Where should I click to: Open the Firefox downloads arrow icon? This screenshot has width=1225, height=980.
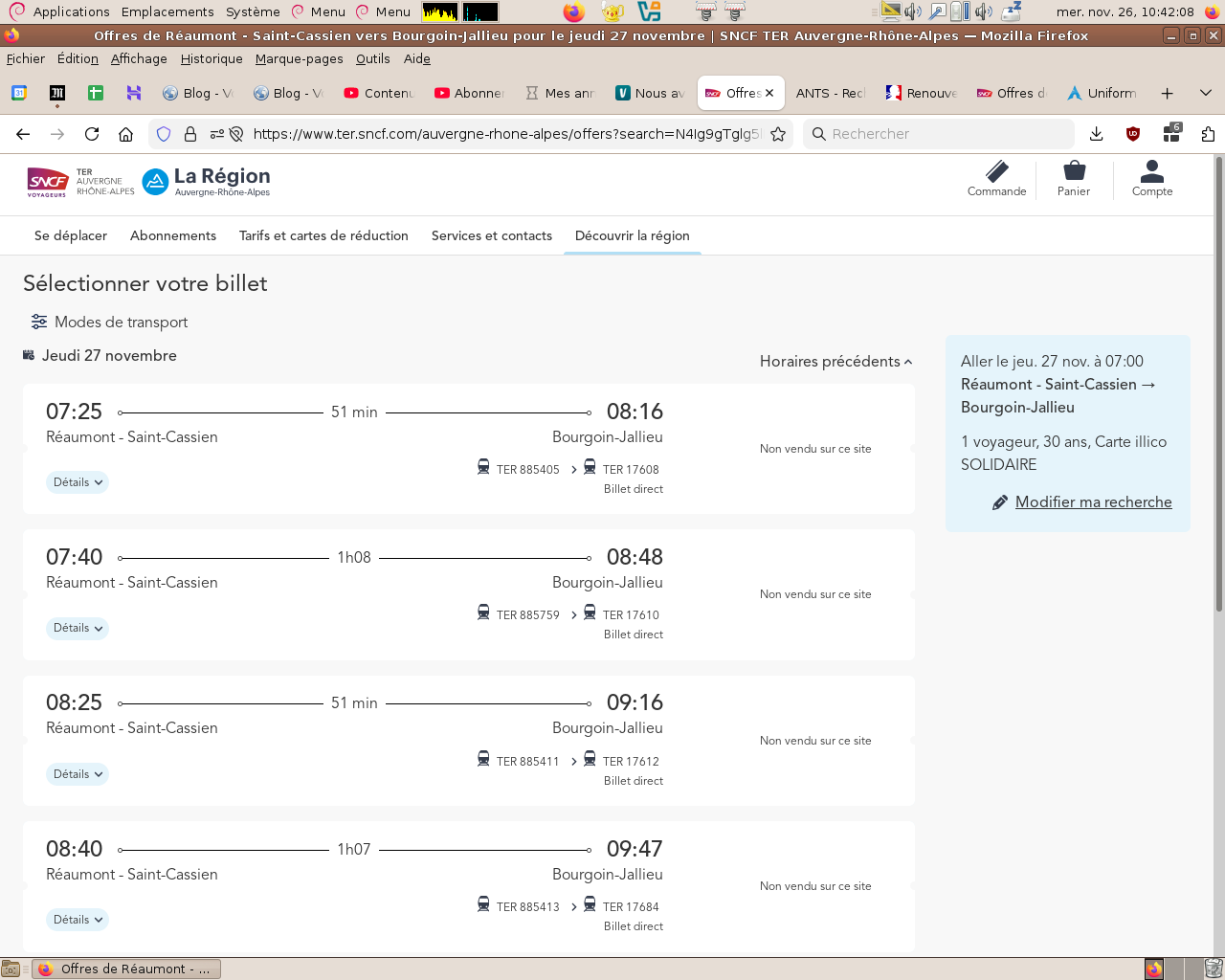(x=1097, y=134)
